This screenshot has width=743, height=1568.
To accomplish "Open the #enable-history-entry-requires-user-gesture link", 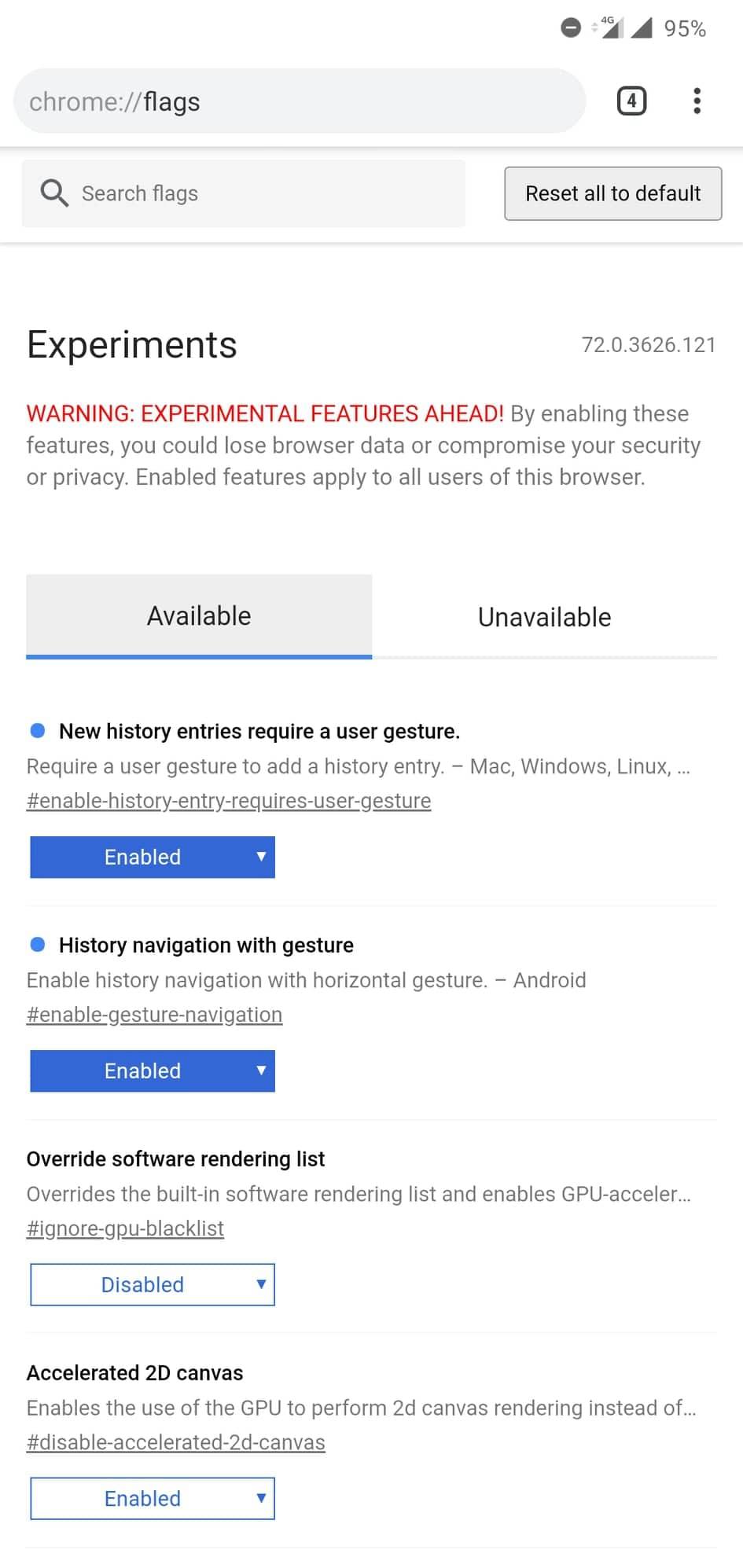I will [x=229, y=800].
